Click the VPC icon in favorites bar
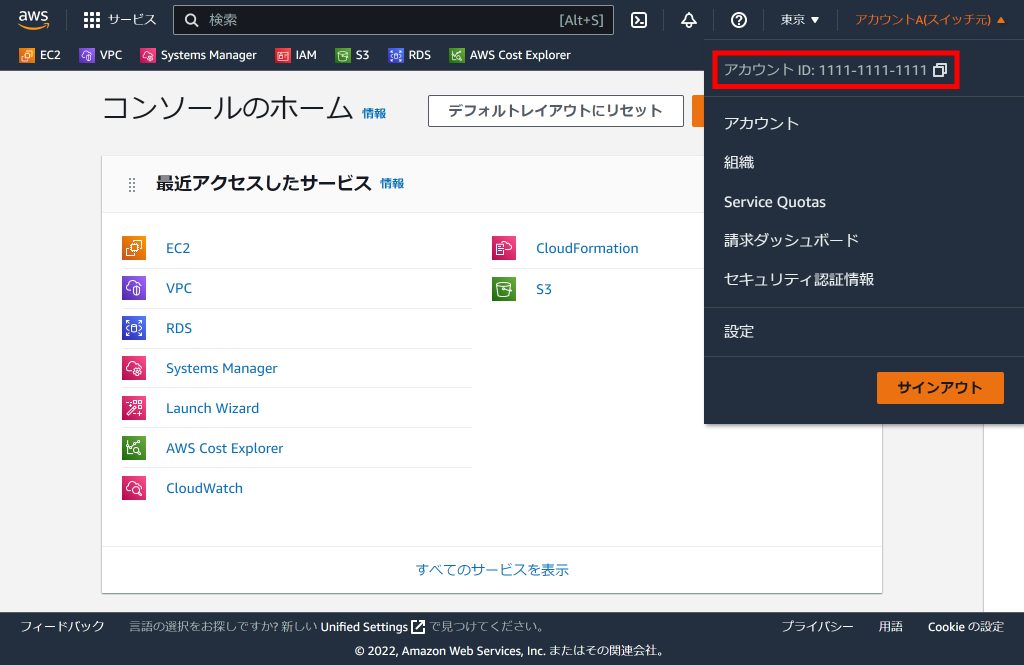1024x665 pixels. coord(86,56)
